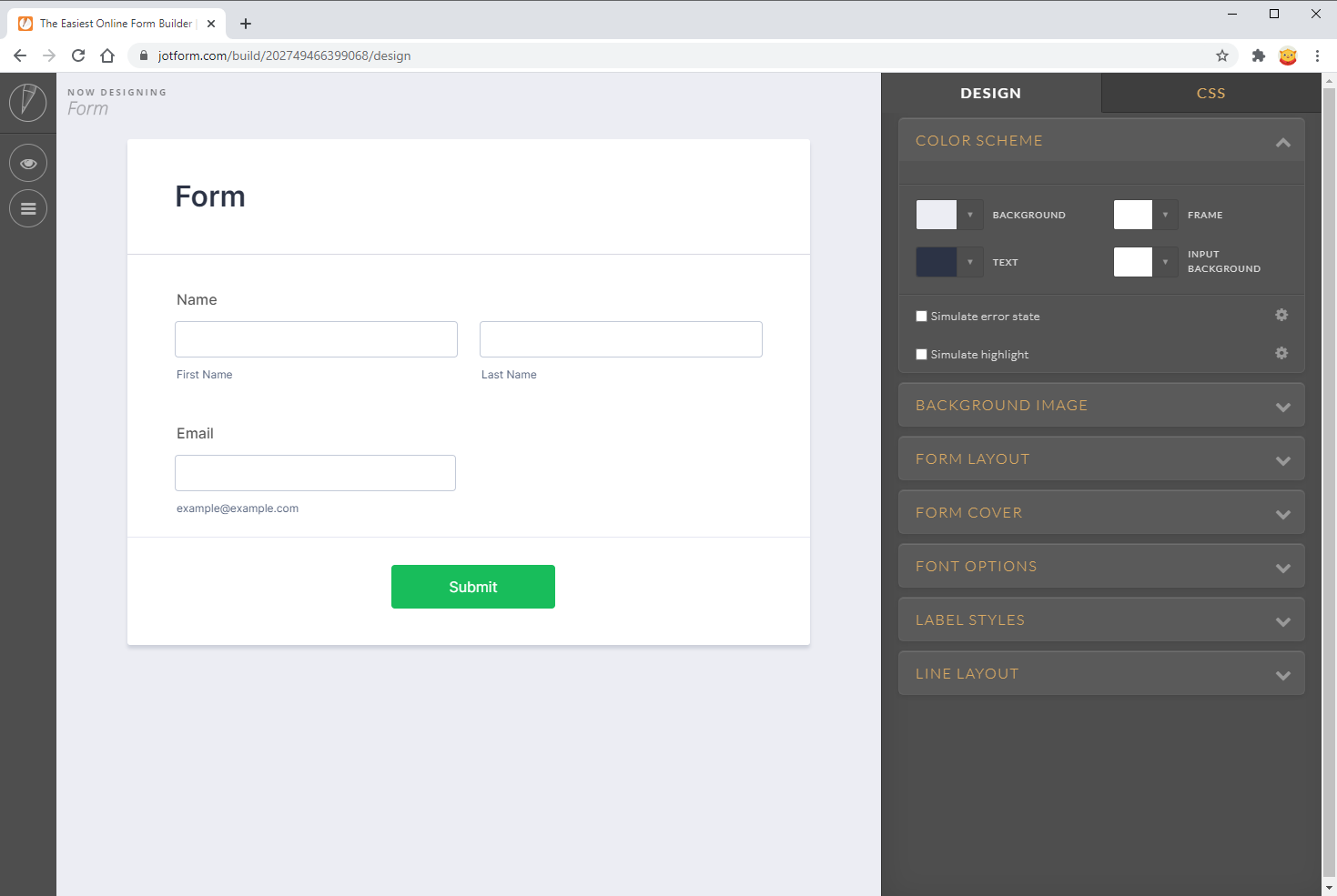This screenshot has height=896, width=1337.
Task: Click the preview eye icon in sidebar
Action: [x=28, y=163]
